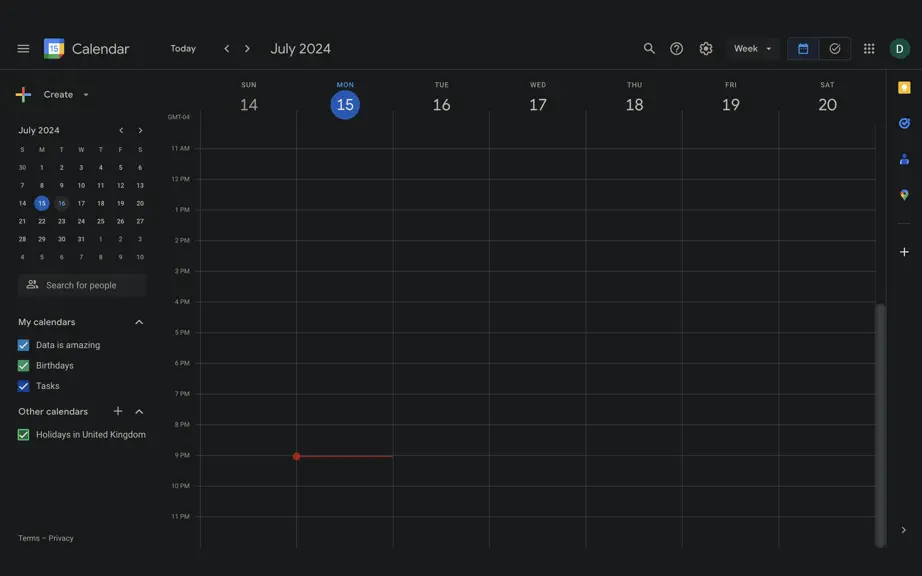The width and height of the screenshot is (922, 576).
Task: Select Monday 15 day header
Action: (x=345, y=105)
